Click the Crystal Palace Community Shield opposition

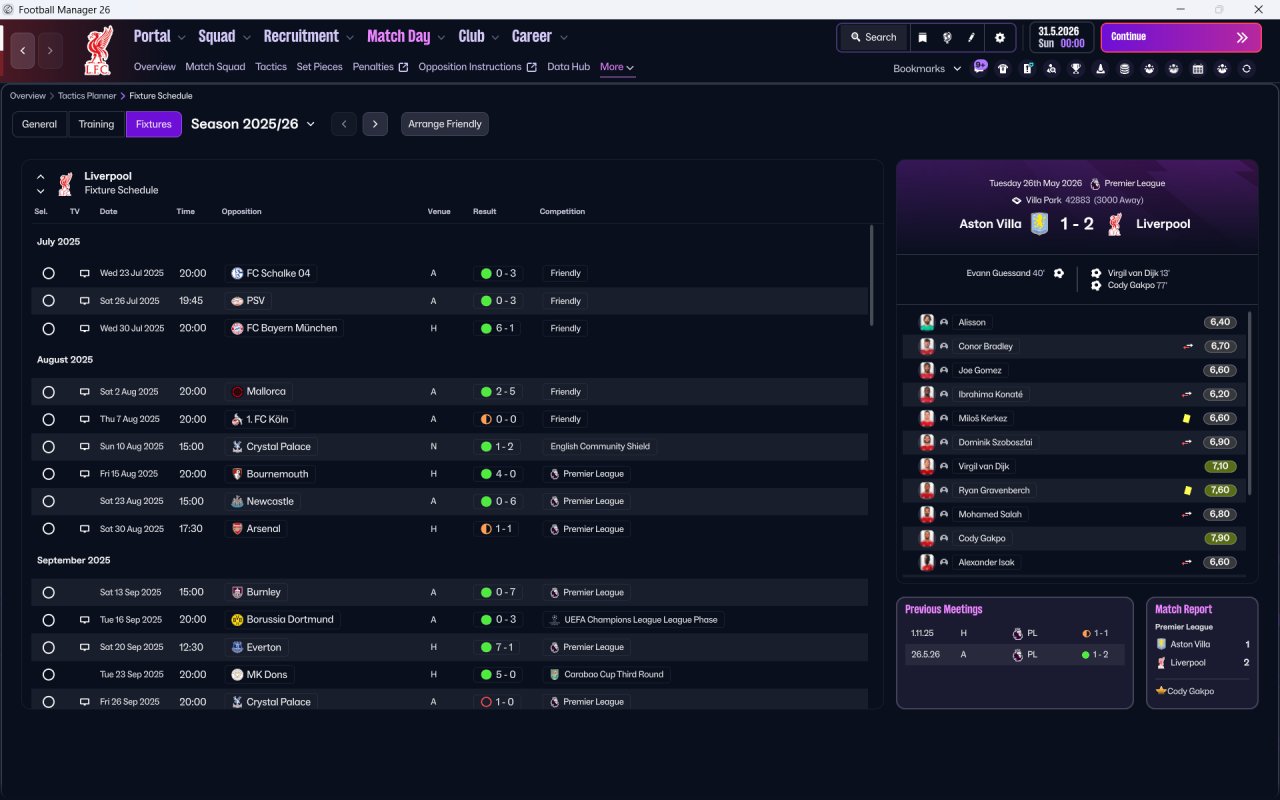(272, 447)
